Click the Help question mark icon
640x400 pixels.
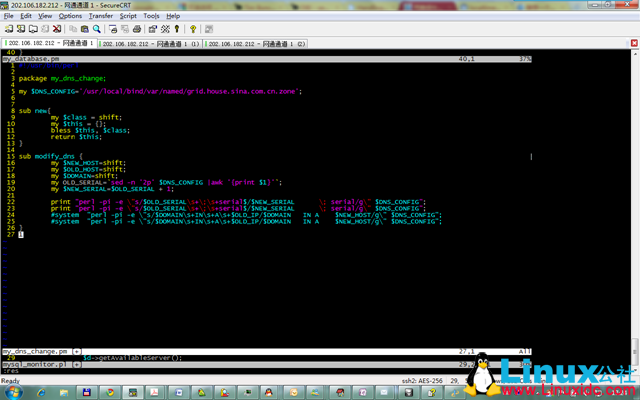click(193, 29)
